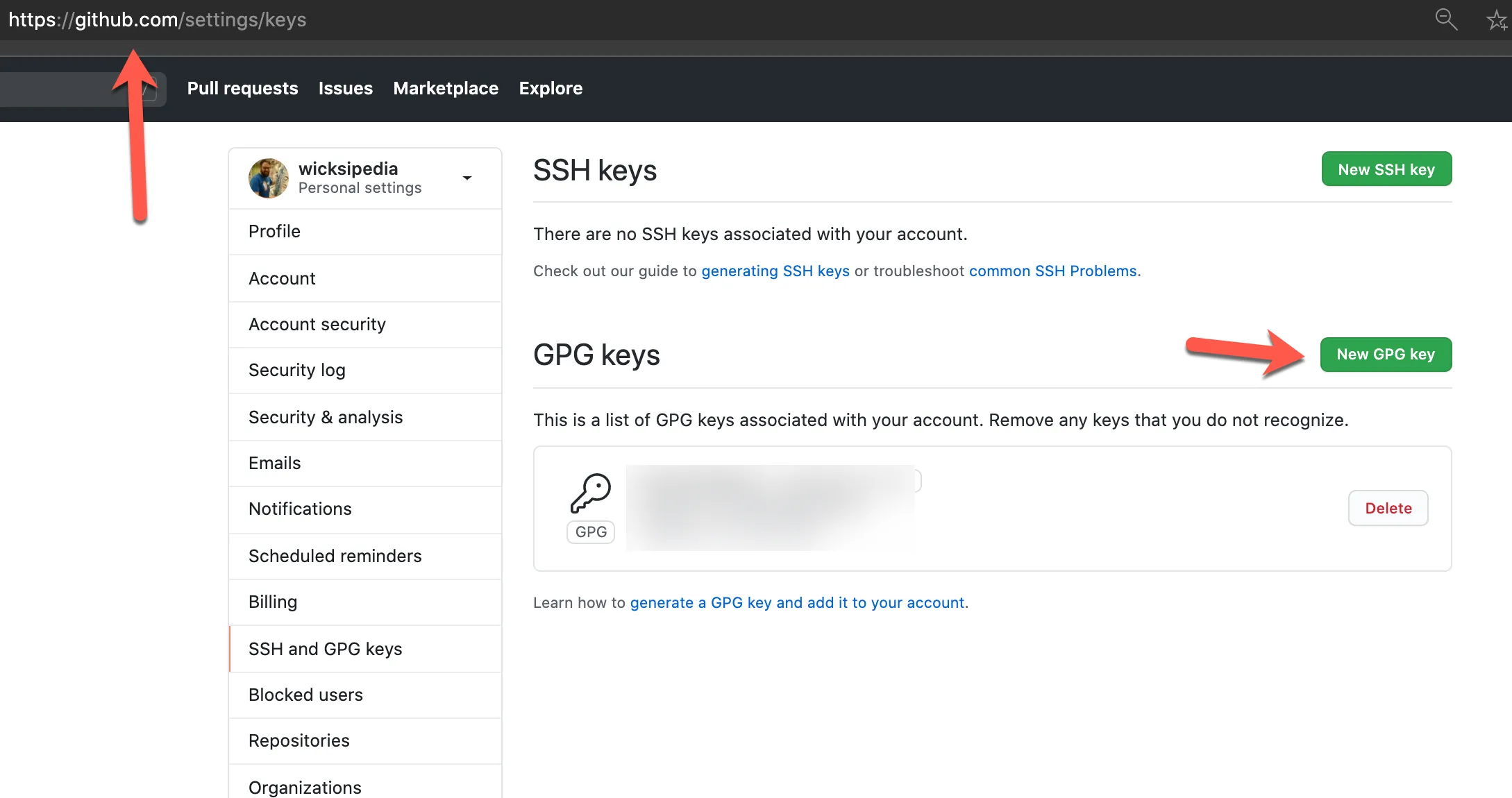The image size is (1512, 798).
Task: Delete the listed GPG key
Action: [1388, 507]
